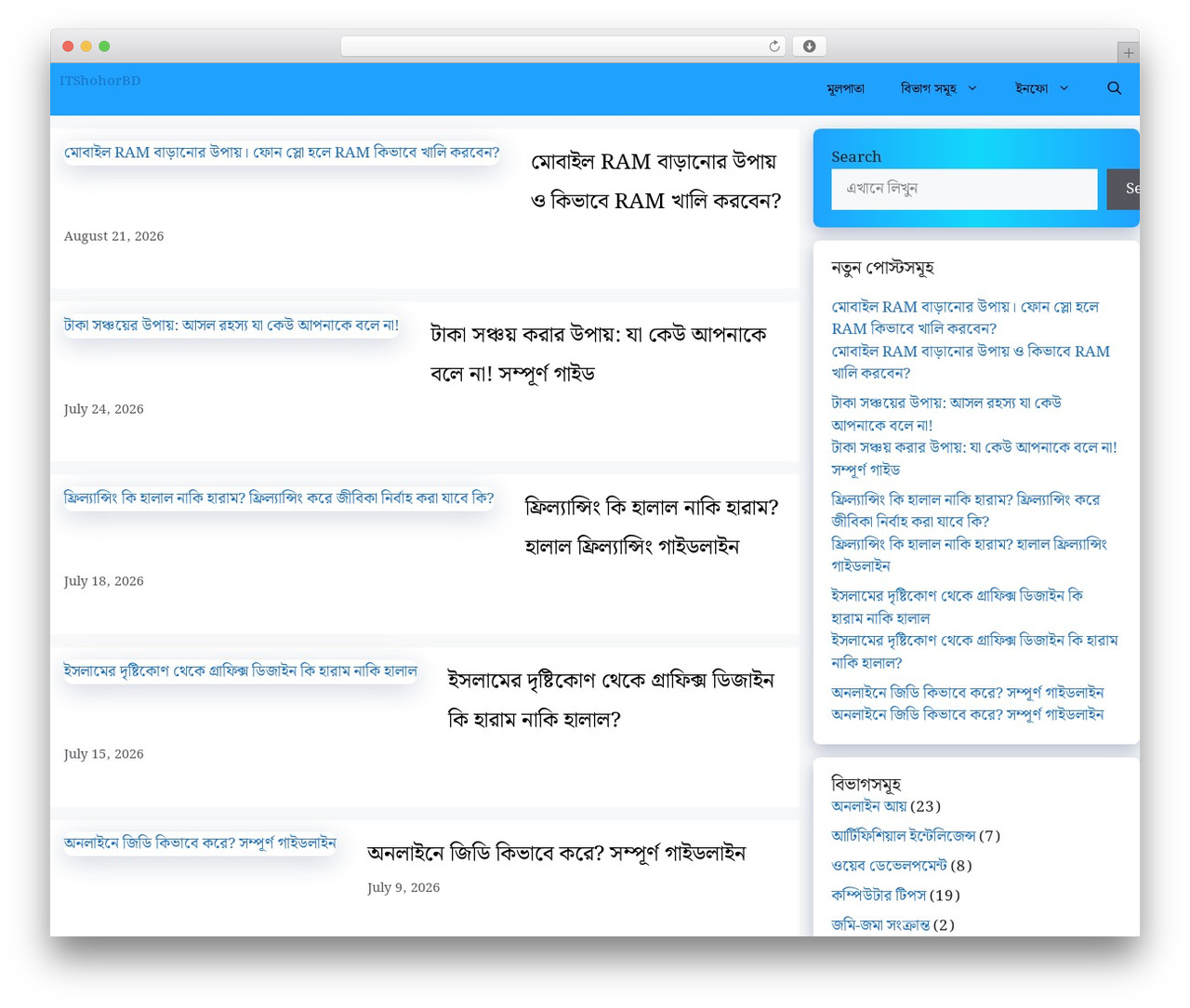Open sidebar link ending 'হালাল ফ্রিল্যান্সিং গাইডলাইন'

click(969, 555)
